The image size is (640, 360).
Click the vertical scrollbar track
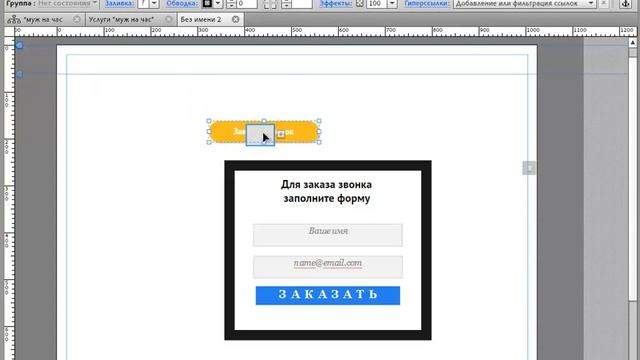pyautogui.click(x=633, y=204)
